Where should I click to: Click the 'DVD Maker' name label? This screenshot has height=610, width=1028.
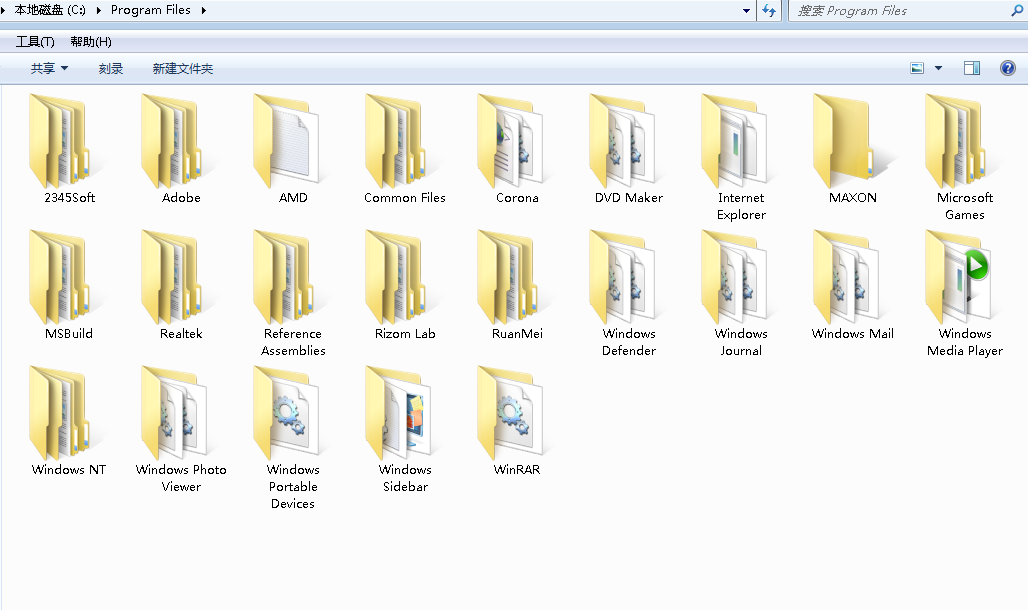tap(629, 197)
